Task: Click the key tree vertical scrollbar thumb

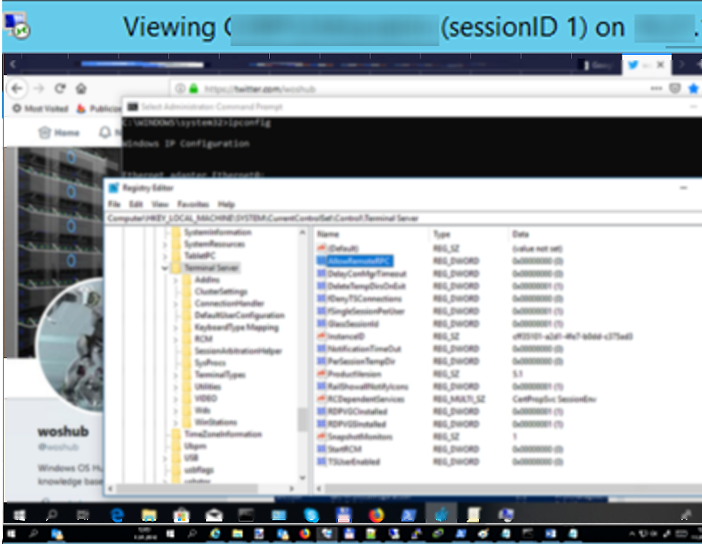Action: (x=303, y=419)
